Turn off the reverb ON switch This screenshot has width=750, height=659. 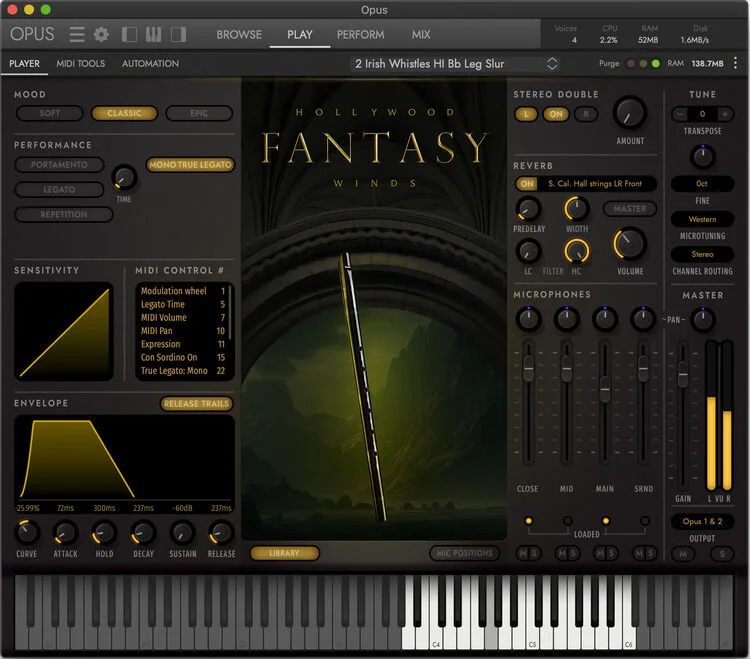click(x=527, y=184)
